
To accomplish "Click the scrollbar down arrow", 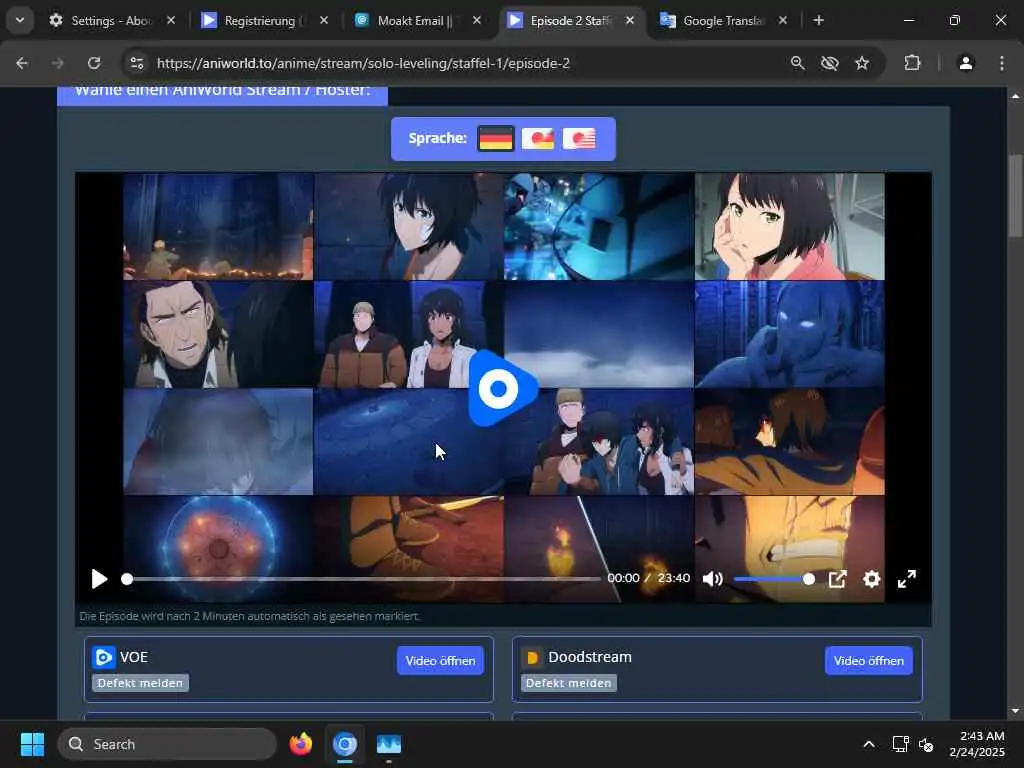I will 1015,711.
